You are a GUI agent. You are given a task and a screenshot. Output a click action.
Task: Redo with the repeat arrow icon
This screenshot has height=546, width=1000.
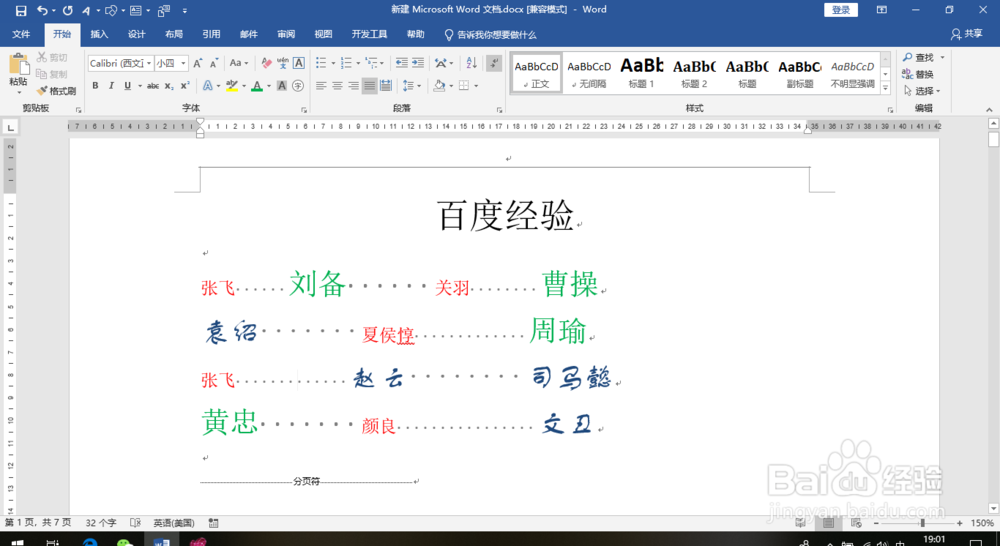tap(68, 10)
